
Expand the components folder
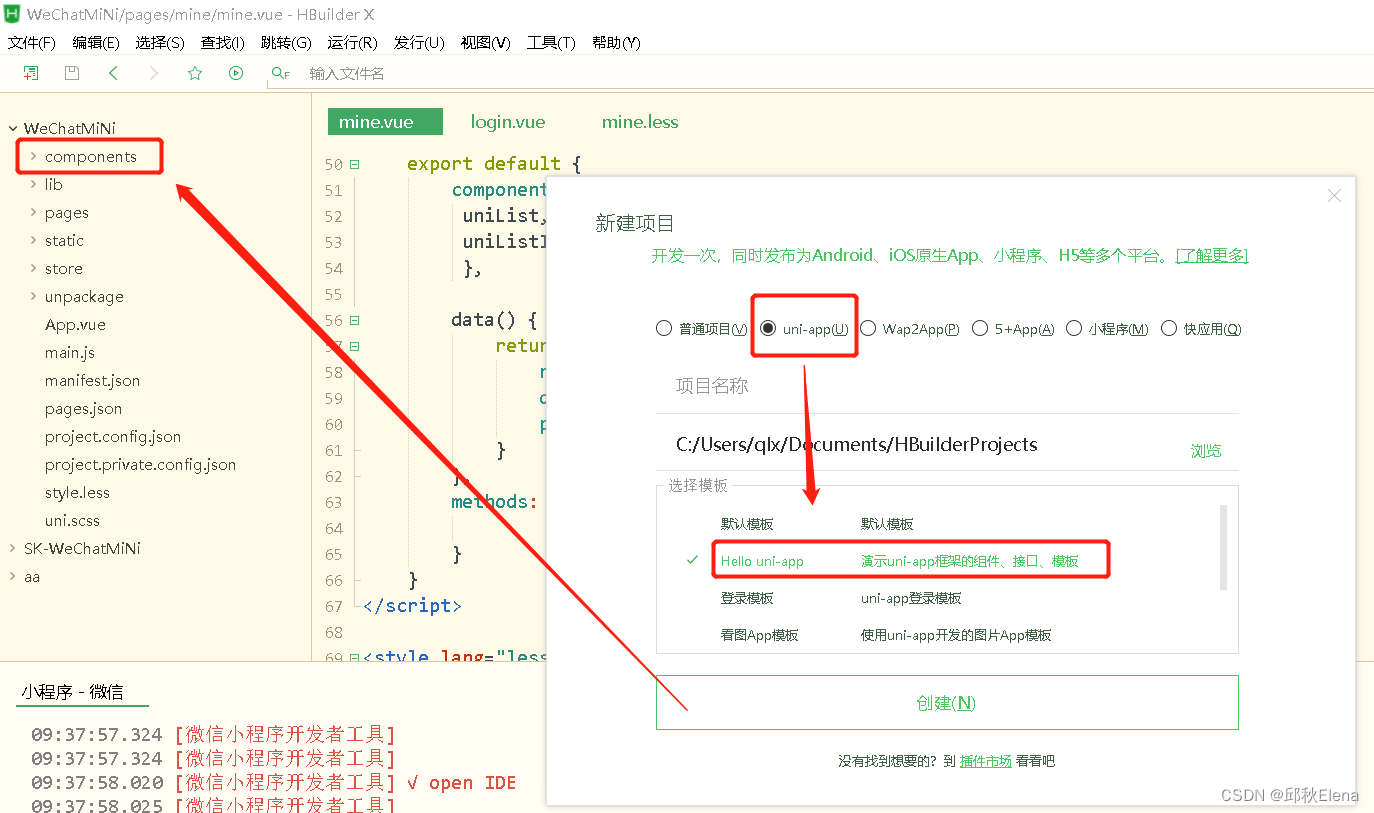coord(33,157)
